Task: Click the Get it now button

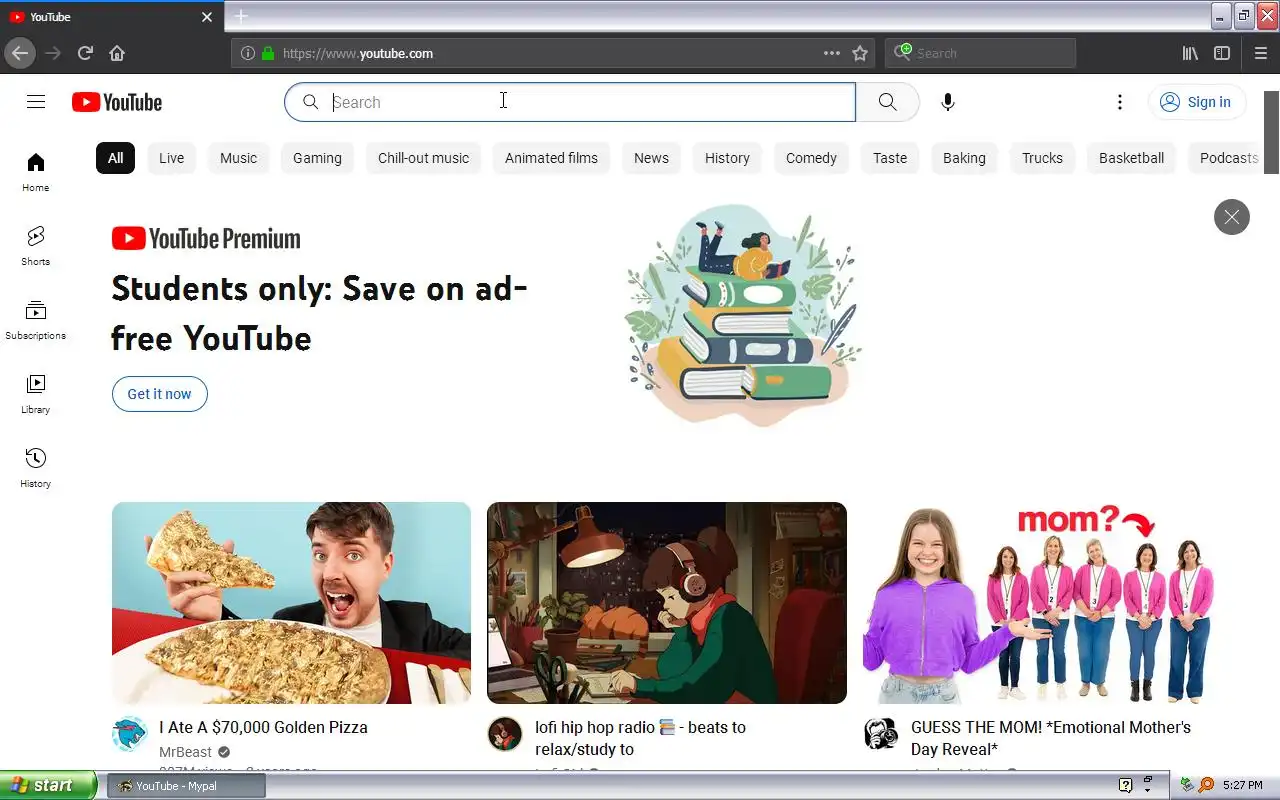Action: click(160, 394)
